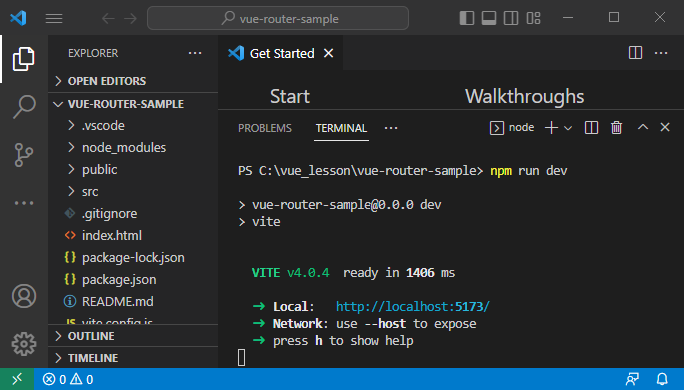
Task: Maximize the panel size with chevron
Action: coord(643,127)
